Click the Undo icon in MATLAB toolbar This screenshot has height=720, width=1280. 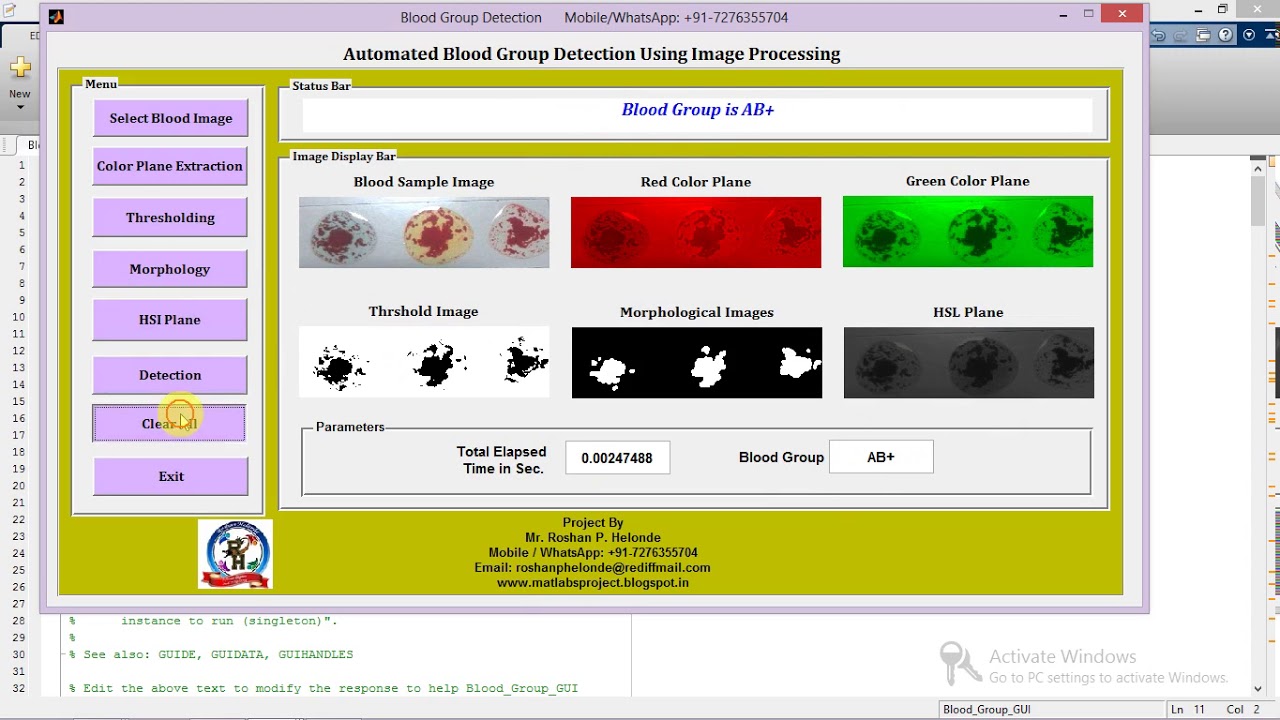click(1159, 35)
